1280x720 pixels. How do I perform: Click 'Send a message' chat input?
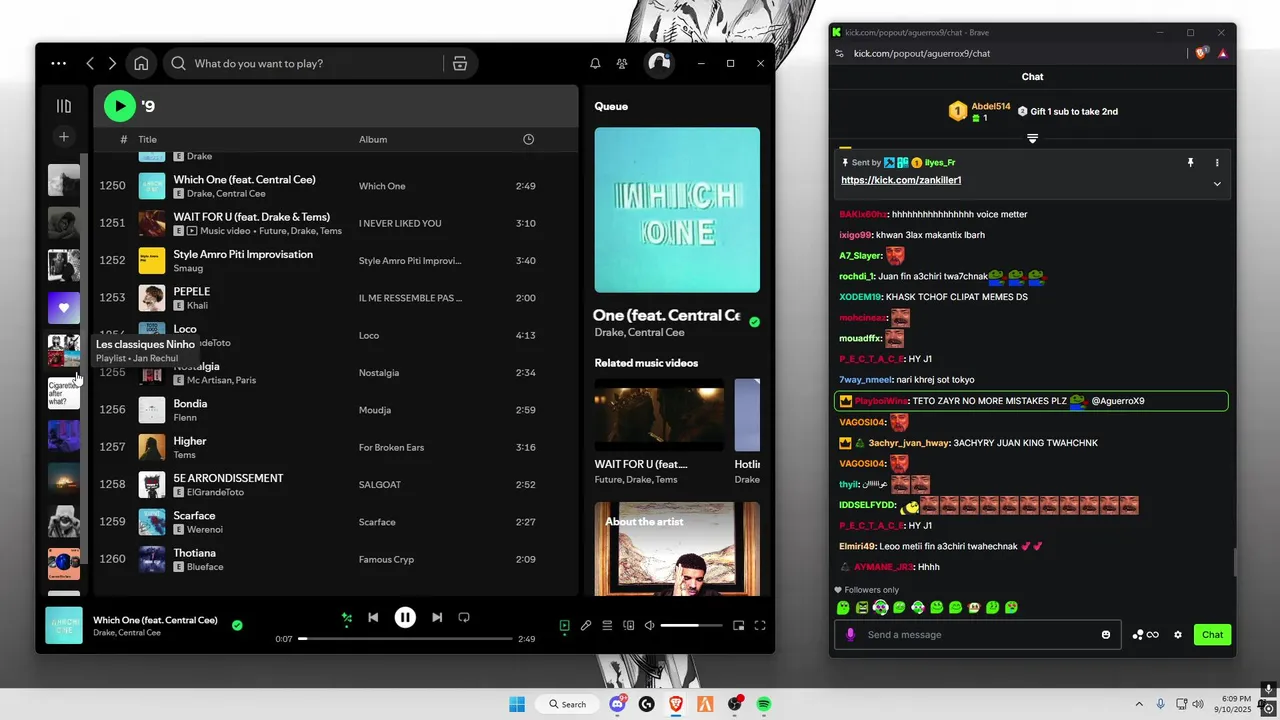click(980, 634)
